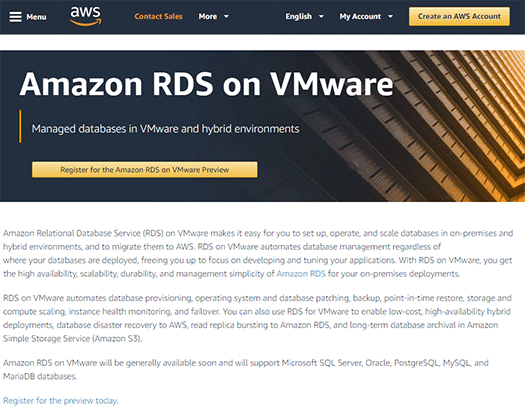Screen dimensions: 525x417
Task: Expand the English language dropdown
Action: 304,16
